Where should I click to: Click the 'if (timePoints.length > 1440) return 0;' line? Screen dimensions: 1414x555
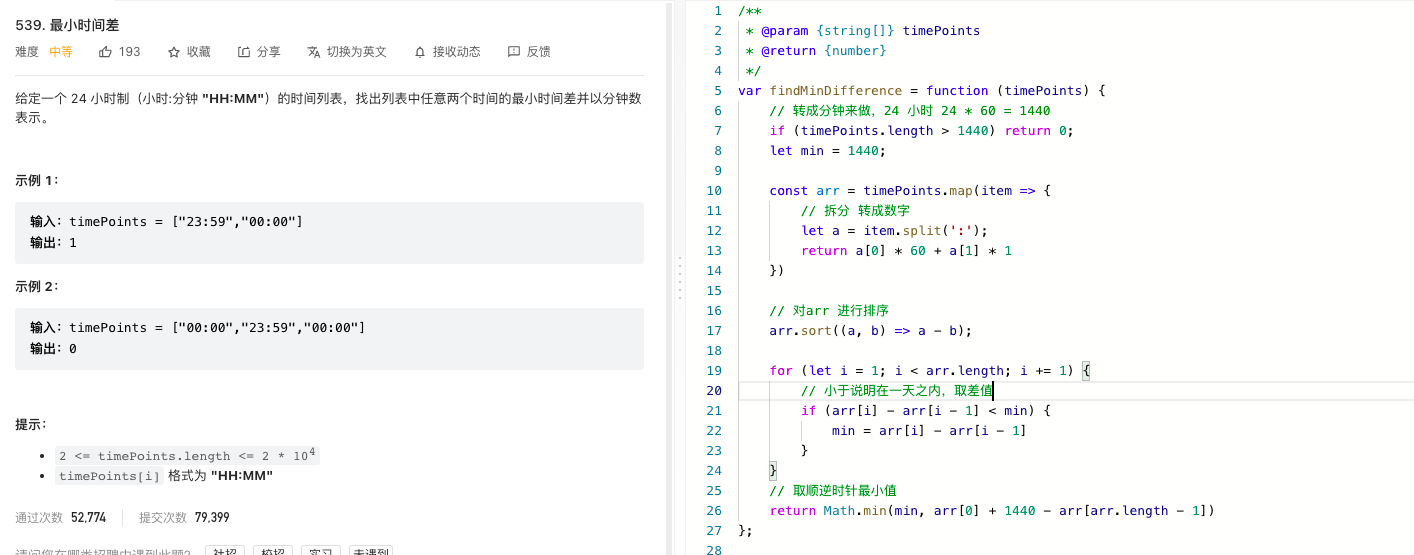click(921, 130)
